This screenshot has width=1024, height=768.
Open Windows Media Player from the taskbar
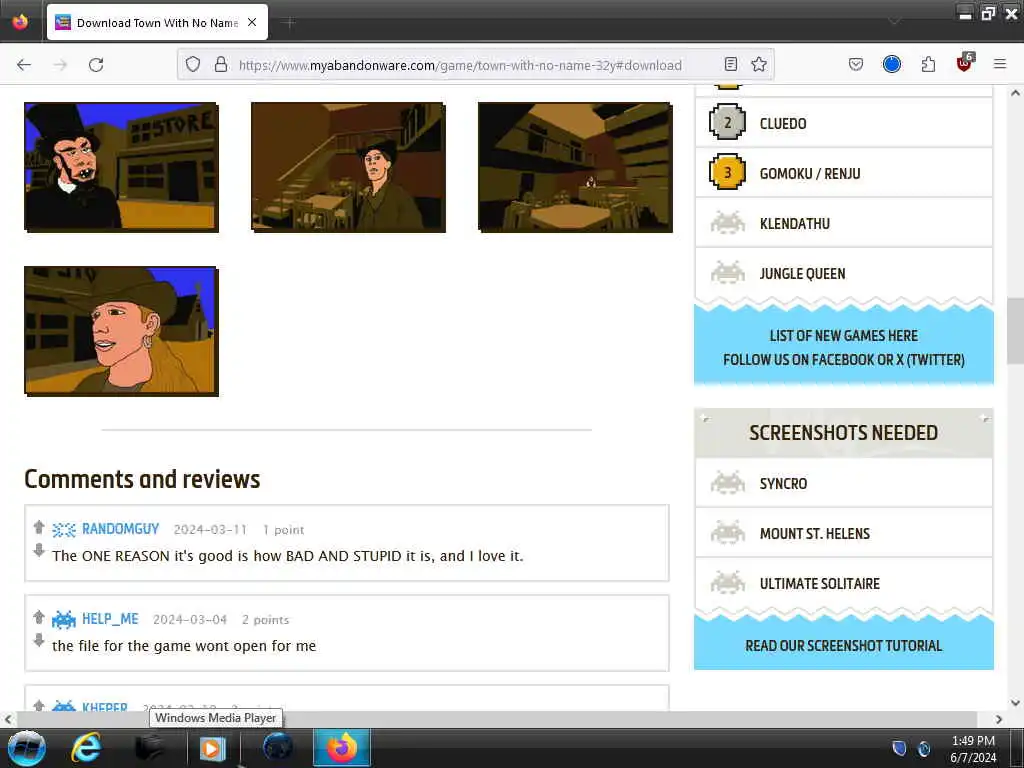(212, 748)
